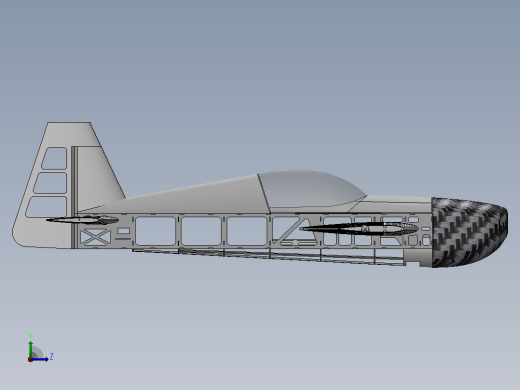This screenshot has width=520, height=390.
Task: Select the horizontal stabilizer airfoil at tail
Action: tap(82, 220)
